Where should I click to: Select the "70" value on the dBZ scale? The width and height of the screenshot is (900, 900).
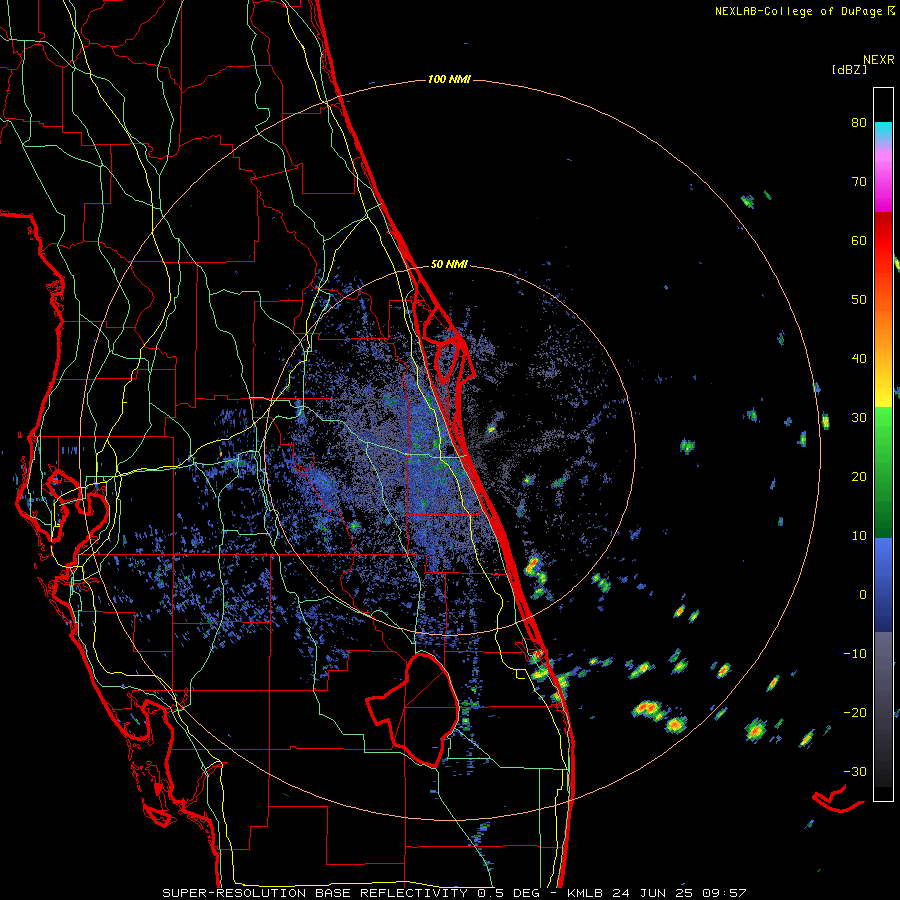(859, 181)
